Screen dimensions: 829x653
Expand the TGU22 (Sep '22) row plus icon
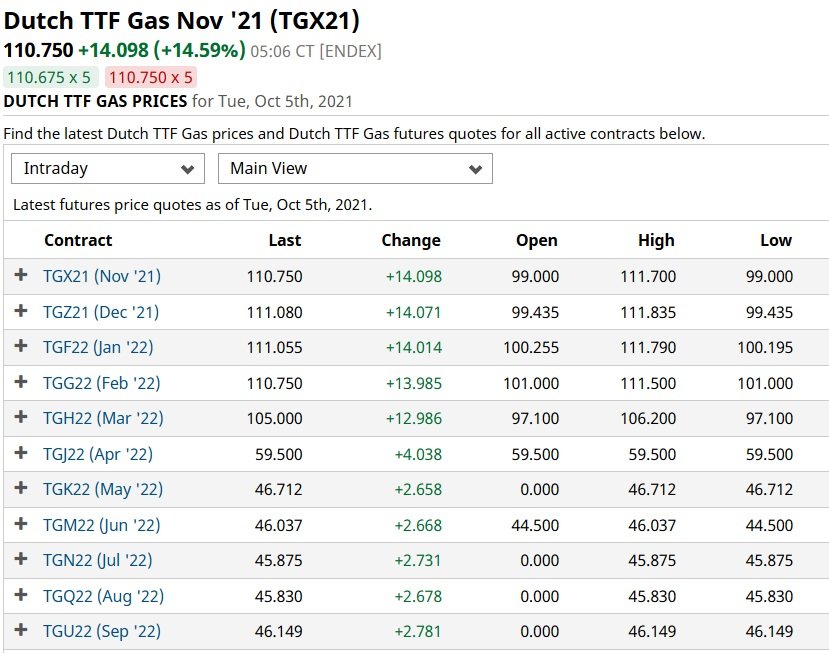click(21, 630)
